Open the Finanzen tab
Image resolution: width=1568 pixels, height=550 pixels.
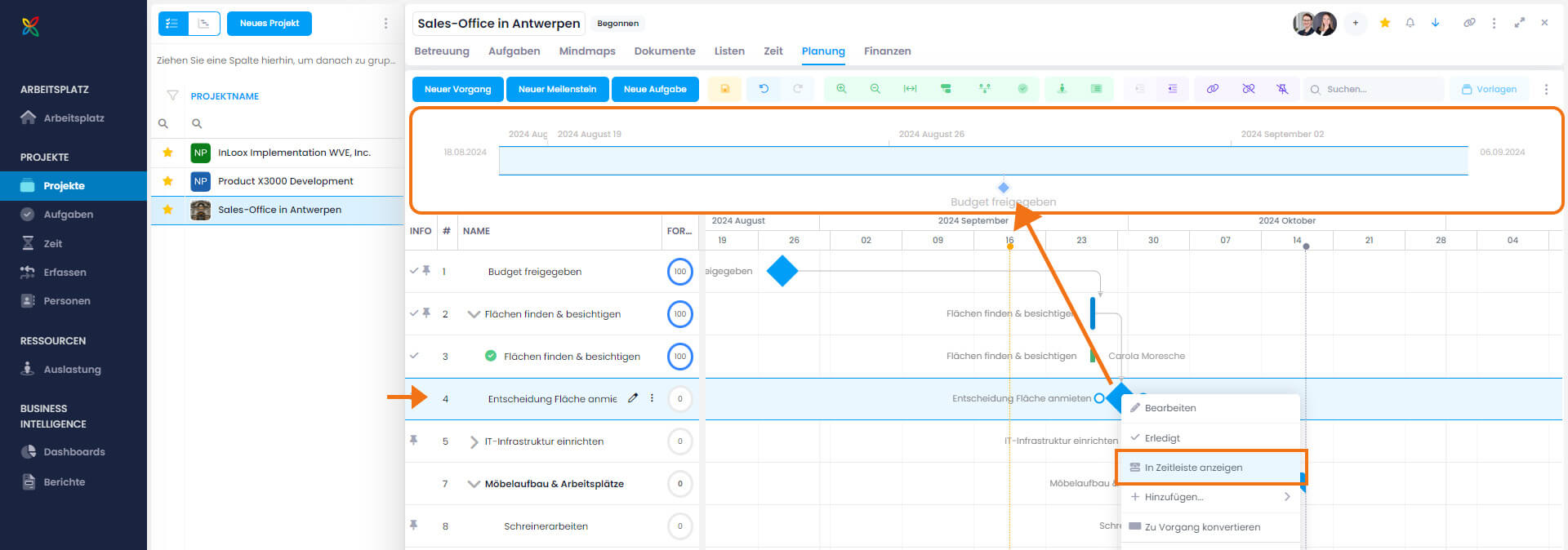(887, 51)
